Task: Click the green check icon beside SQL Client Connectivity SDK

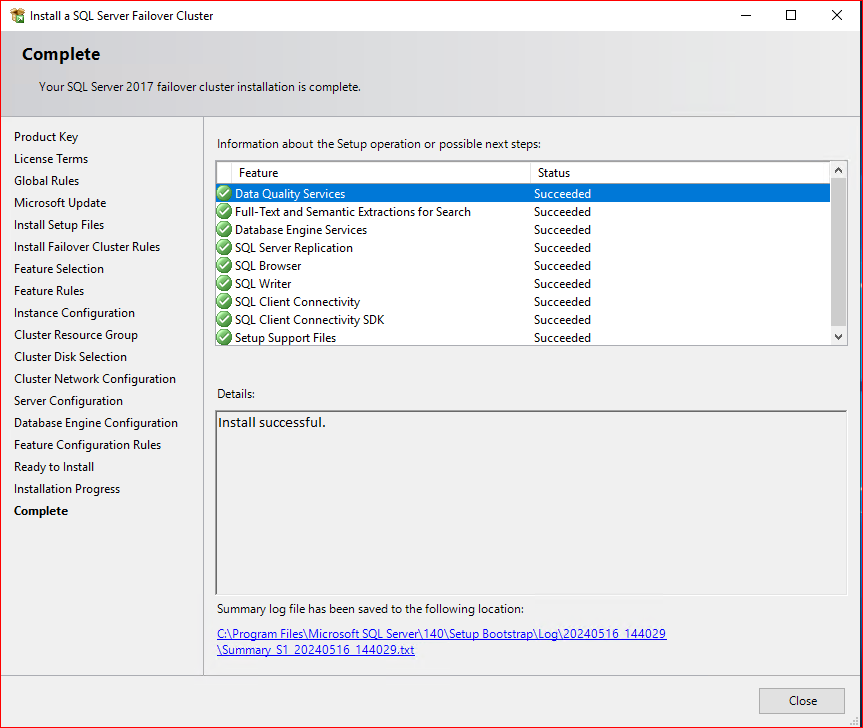Action: [224, 320]
